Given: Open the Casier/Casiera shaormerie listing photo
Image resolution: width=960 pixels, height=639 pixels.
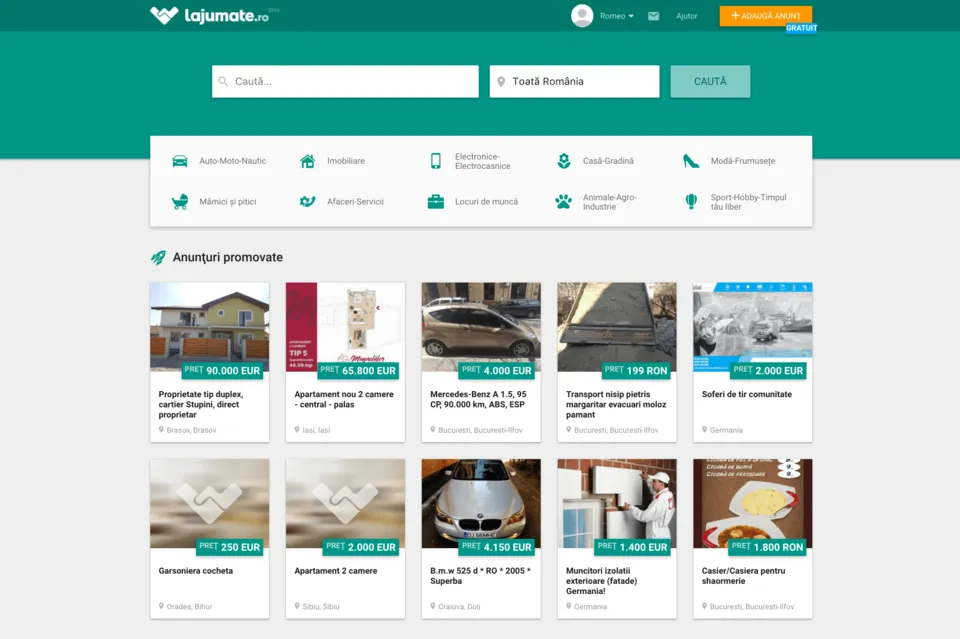Looking at the screenshot, I should tap(752, 503).
